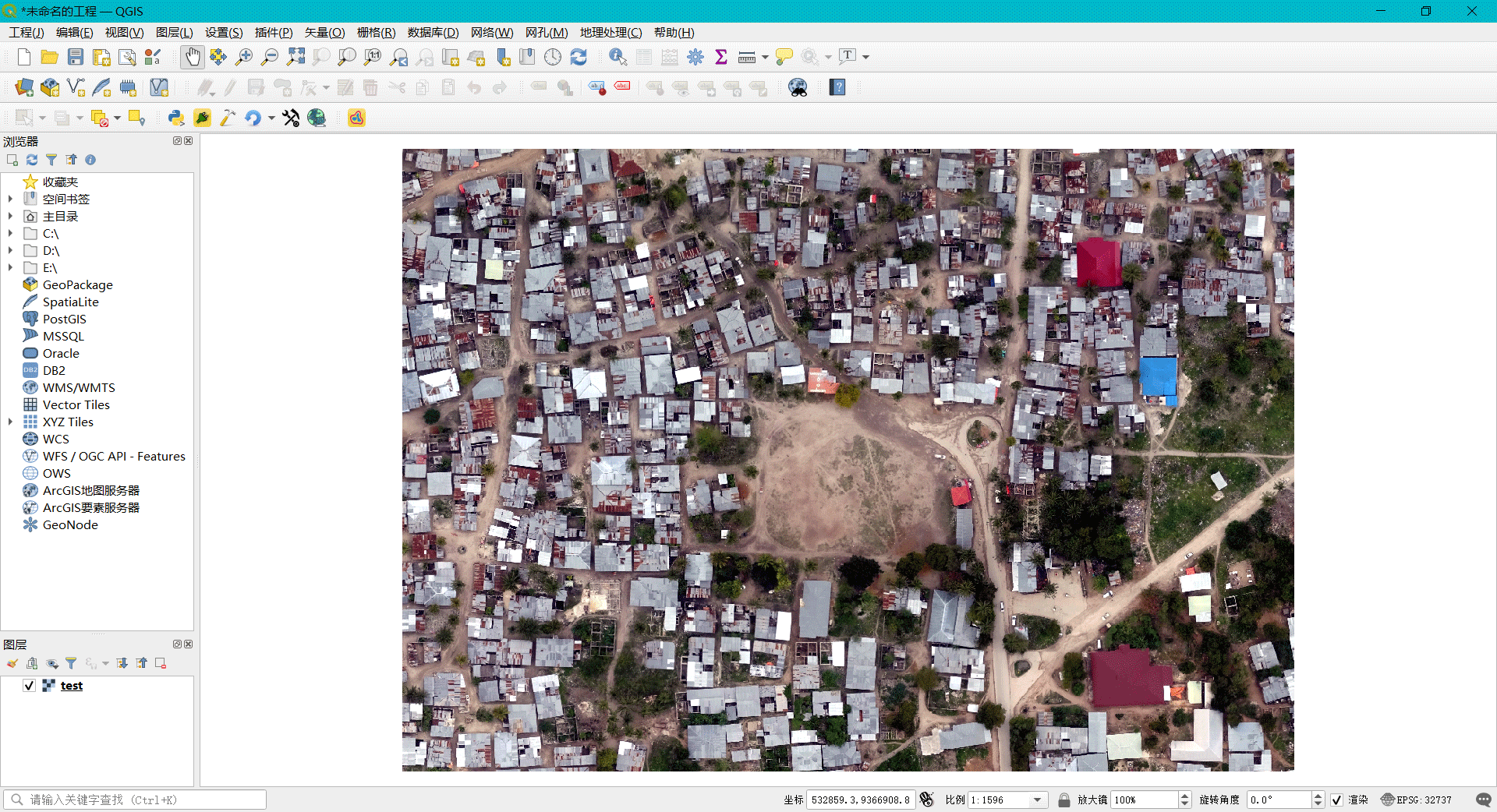Open Data Source Manager icon

pyautogui.click(x=24, y=87)
